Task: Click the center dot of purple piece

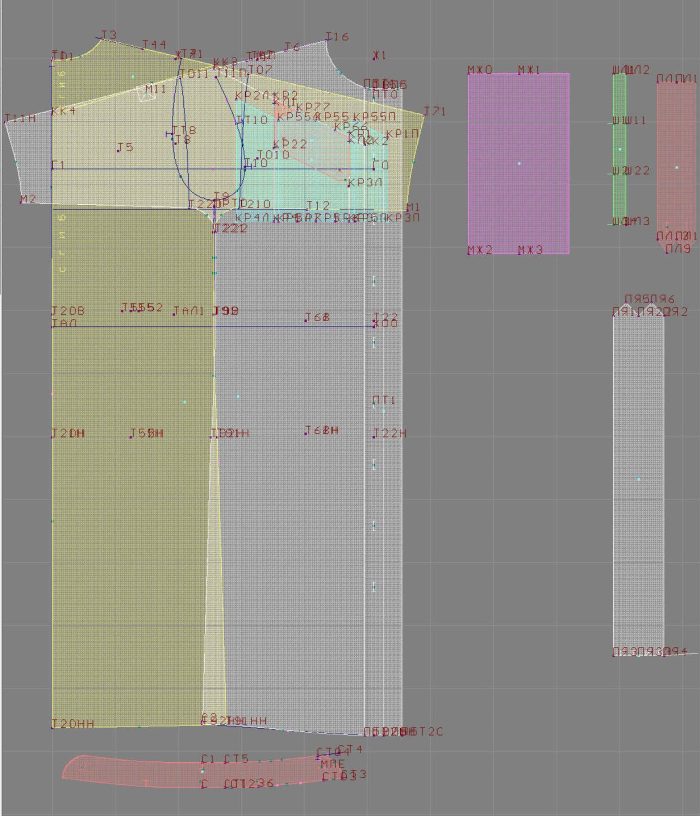Action: [518, 163]
